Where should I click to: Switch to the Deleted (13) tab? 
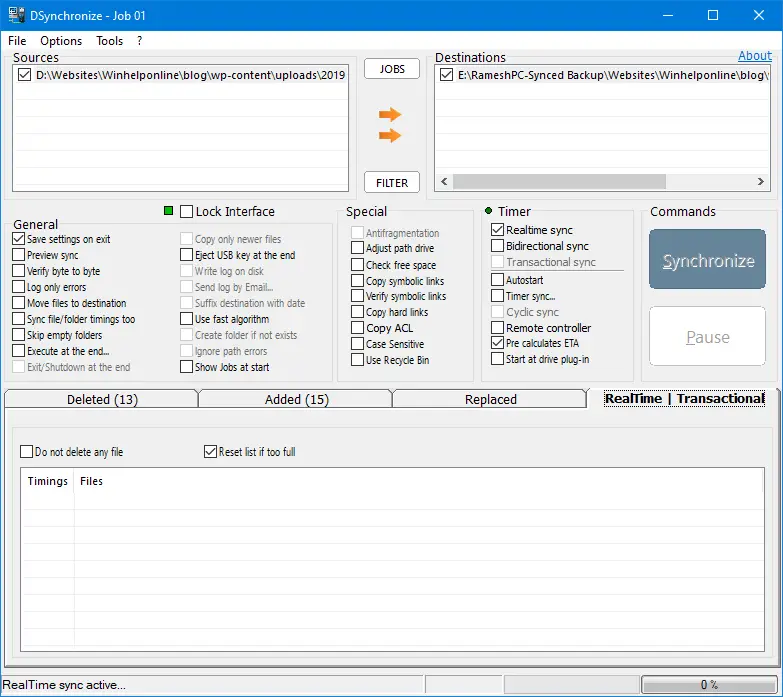pos(102,399)
